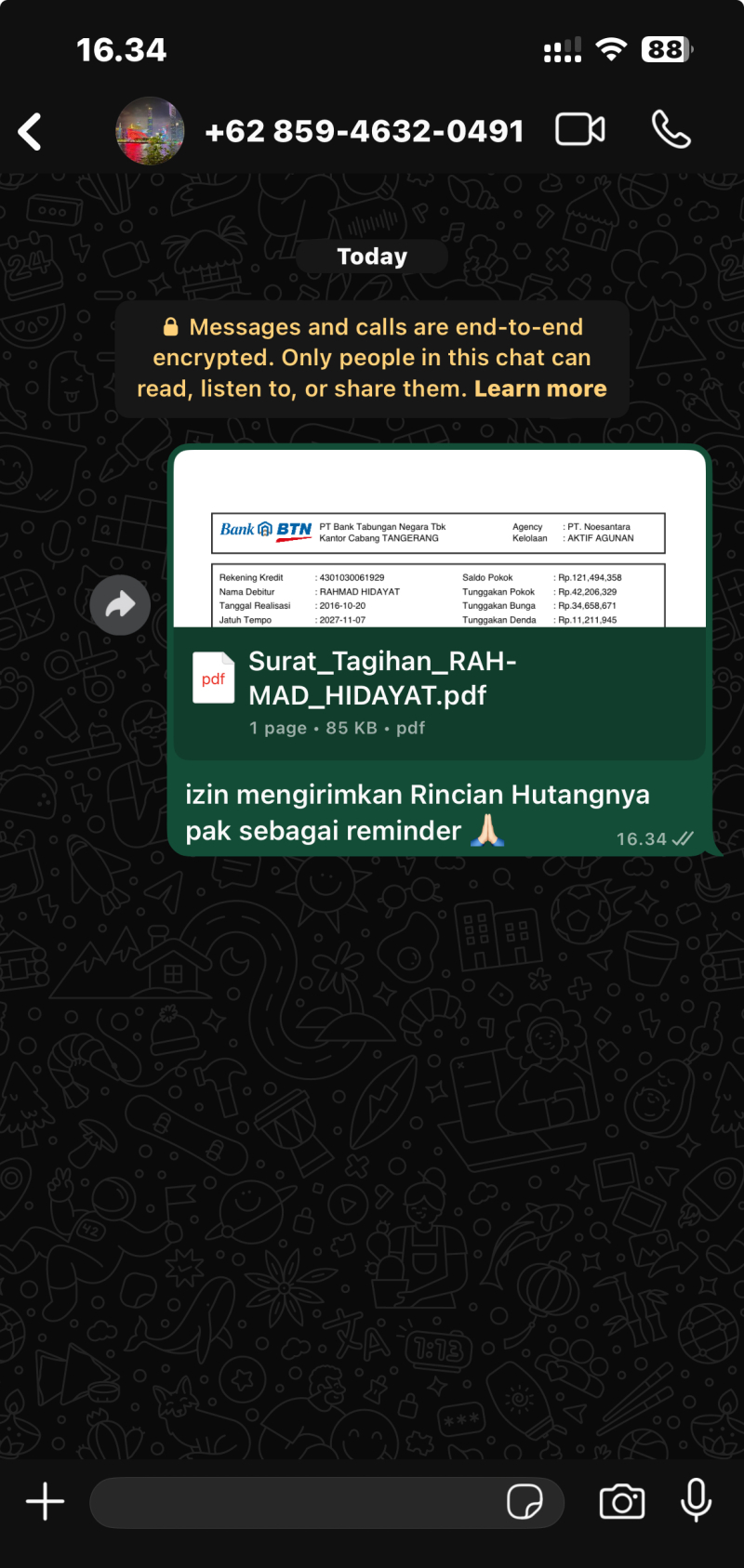Screen dimensions: 744x1568
Task: Open the Surat_Tagihan_RAHMAD_HIDAYAT.pdf file name
Action: (x=381, y=678)
